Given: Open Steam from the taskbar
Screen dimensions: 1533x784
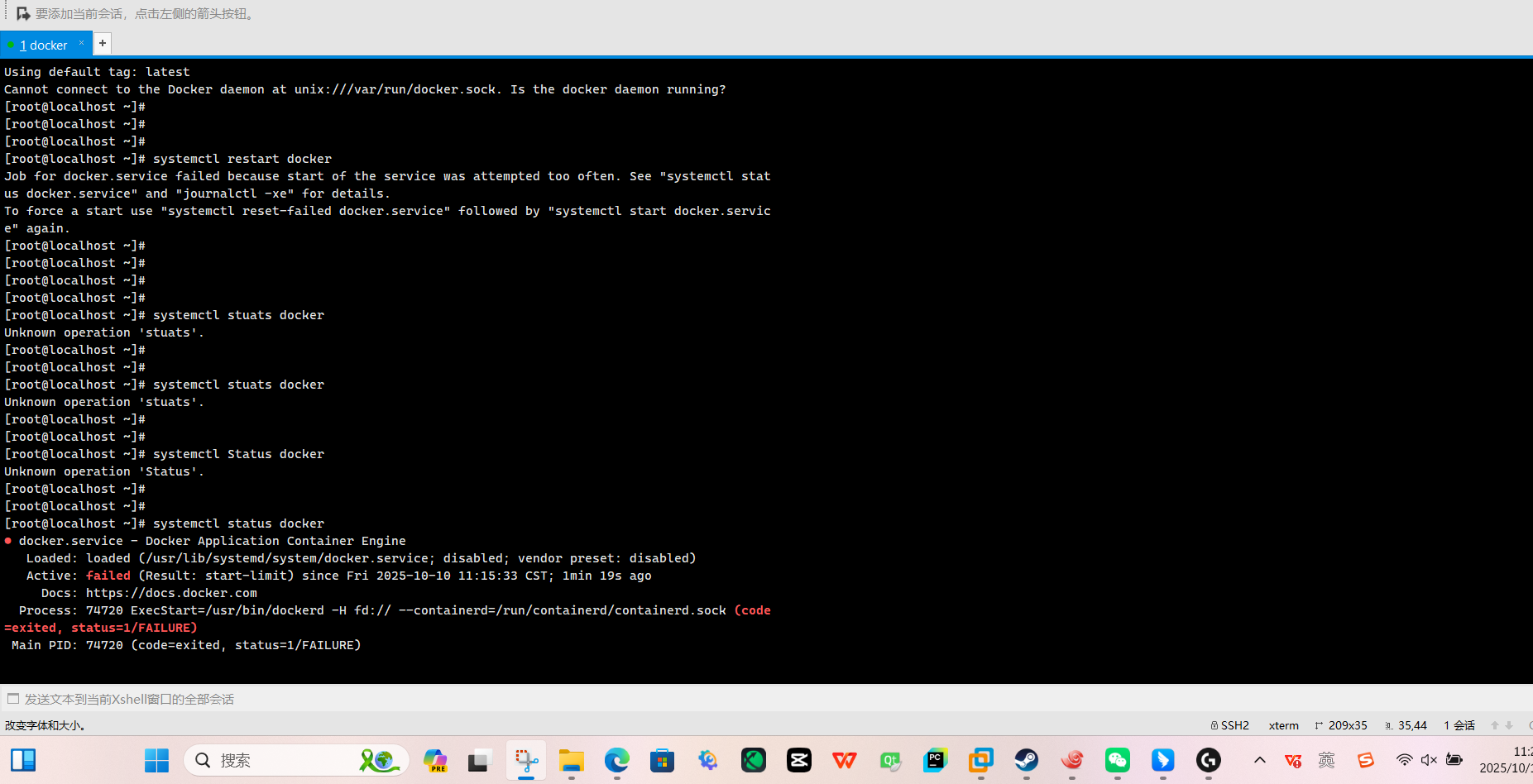Looking at the screenshot, I should (x=1027, y=760).
